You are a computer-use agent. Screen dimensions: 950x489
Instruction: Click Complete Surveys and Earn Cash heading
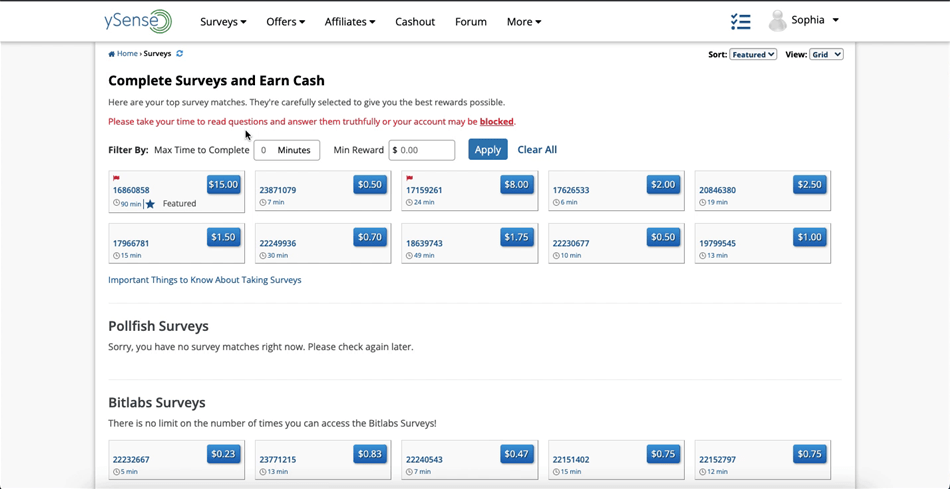pyautogui.click(x=216, y=81)
